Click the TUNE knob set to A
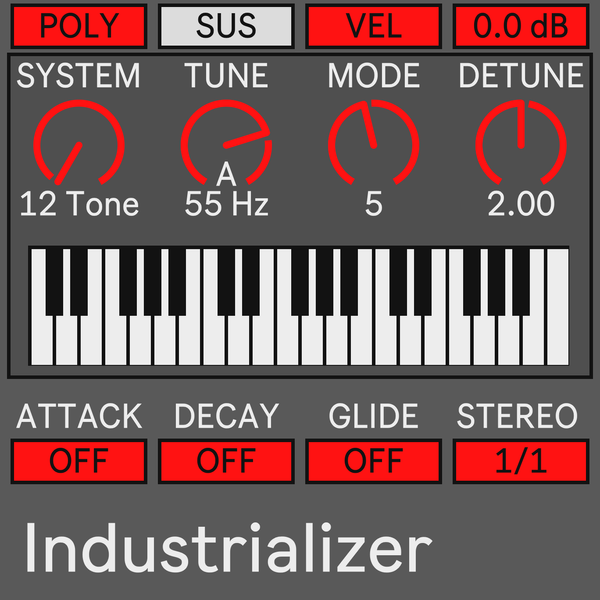Viewport: 600px width, 600px height. pyautogui.click(x=226, y=142)
